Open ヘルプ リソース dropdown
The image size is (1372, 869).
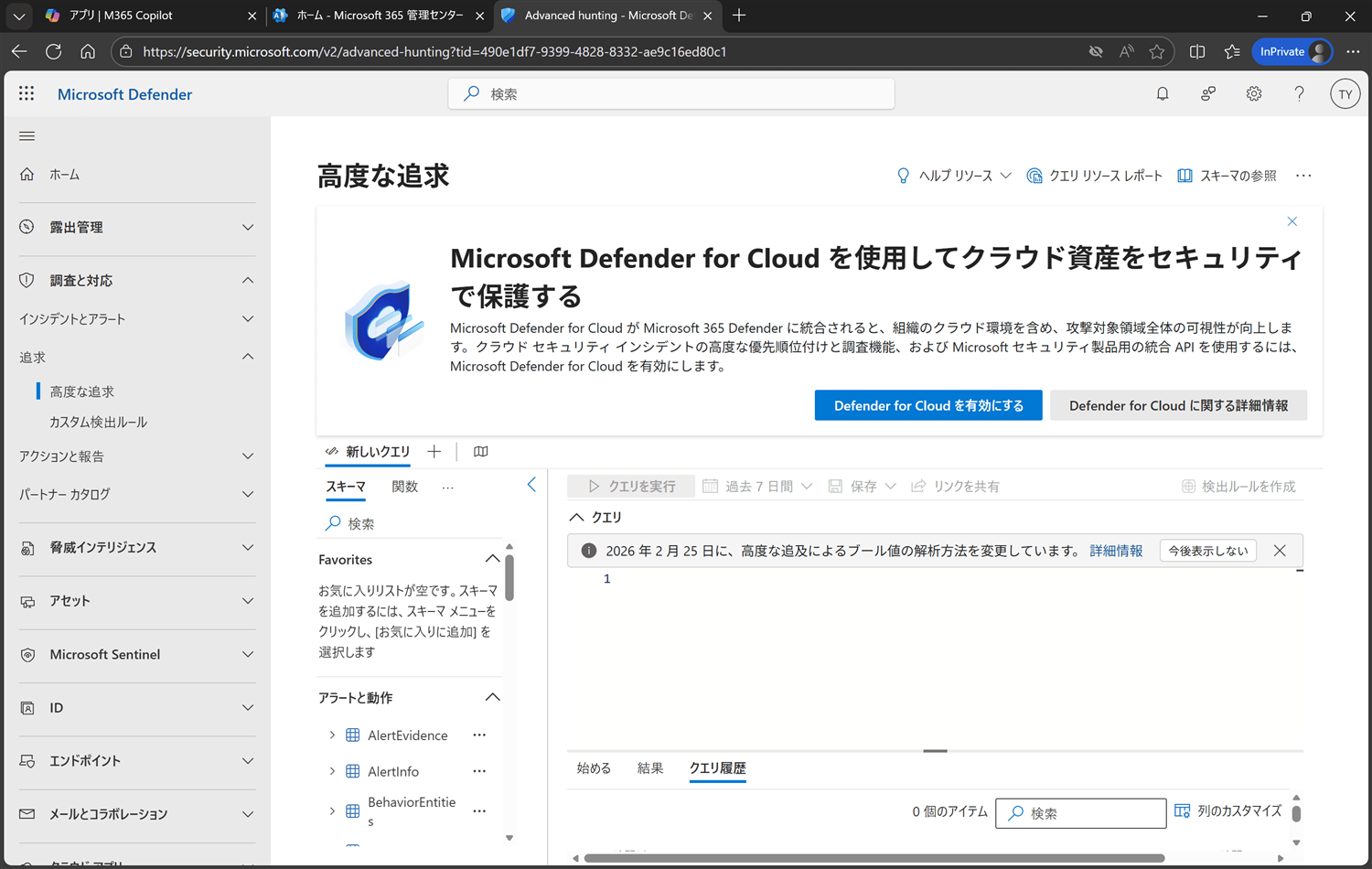point(954,176)
